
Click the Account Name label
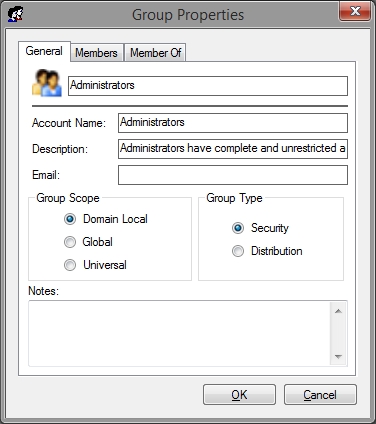[x=69, y=123]
